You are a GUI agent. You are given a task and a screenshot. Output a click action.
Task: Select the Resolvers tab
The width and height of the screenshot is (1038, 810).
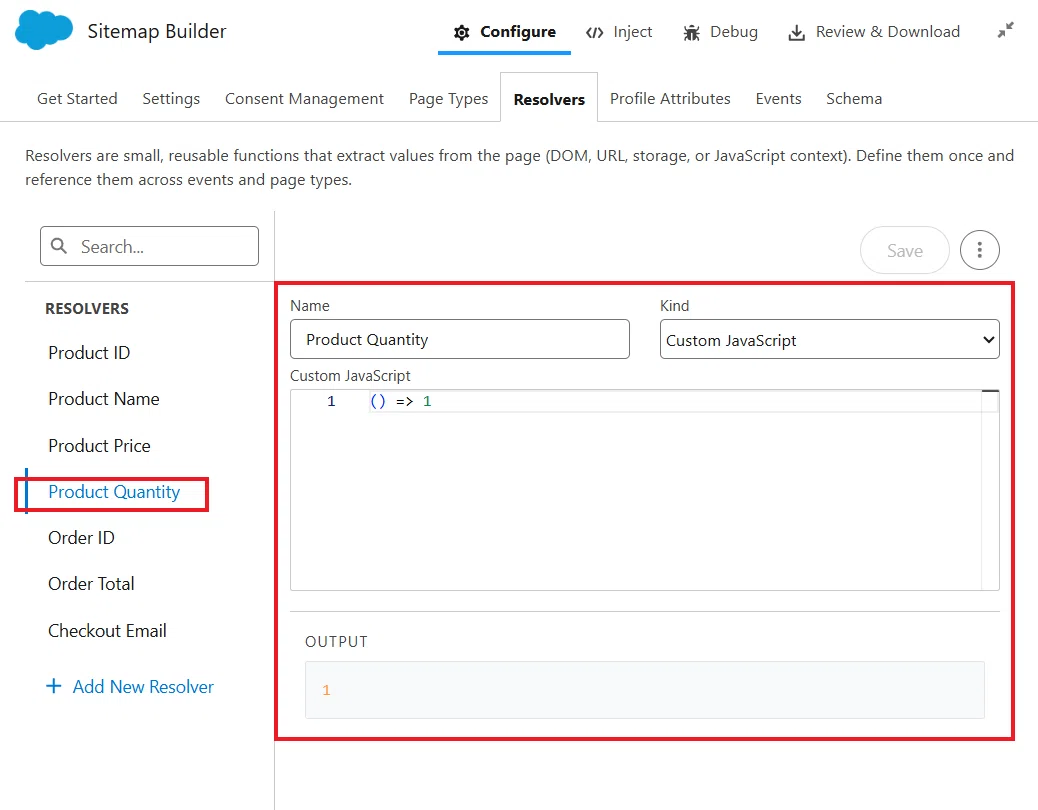549,99
